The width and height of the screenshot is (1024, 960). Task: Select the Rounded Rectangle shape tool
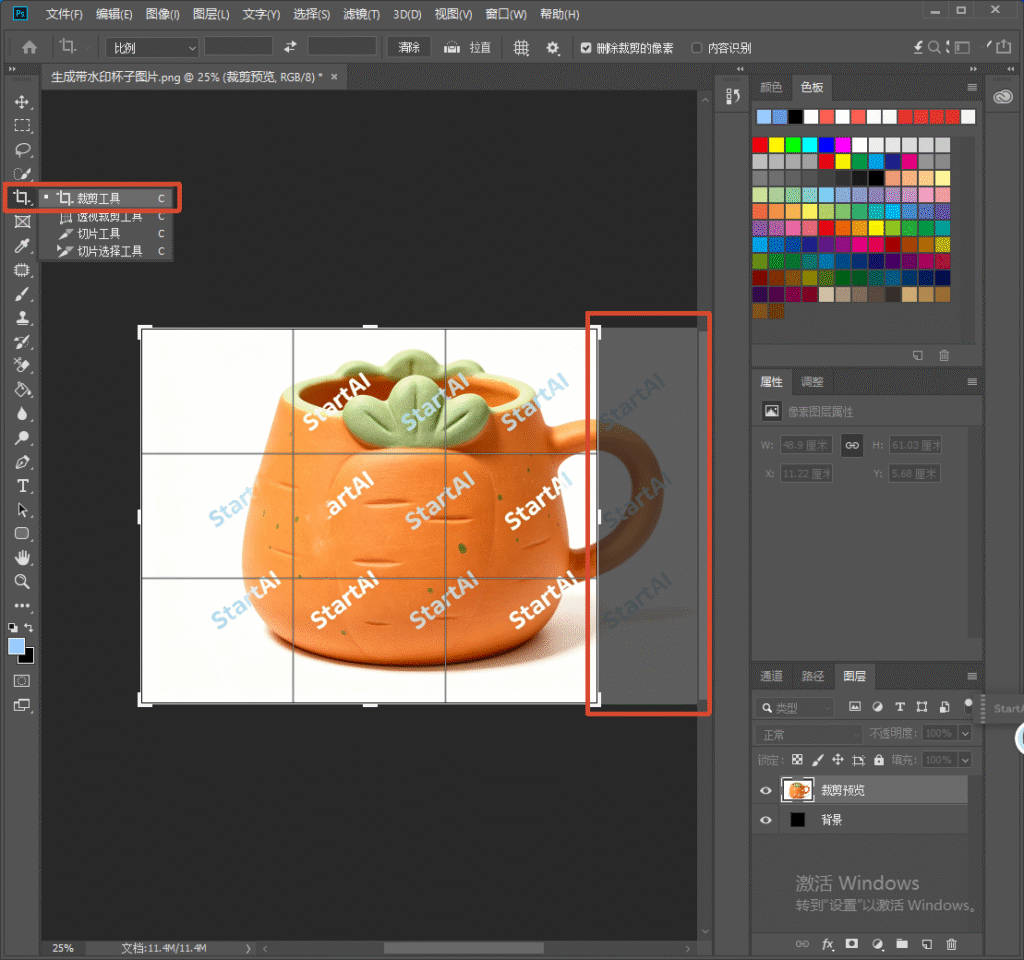click(x=22, y=534)
